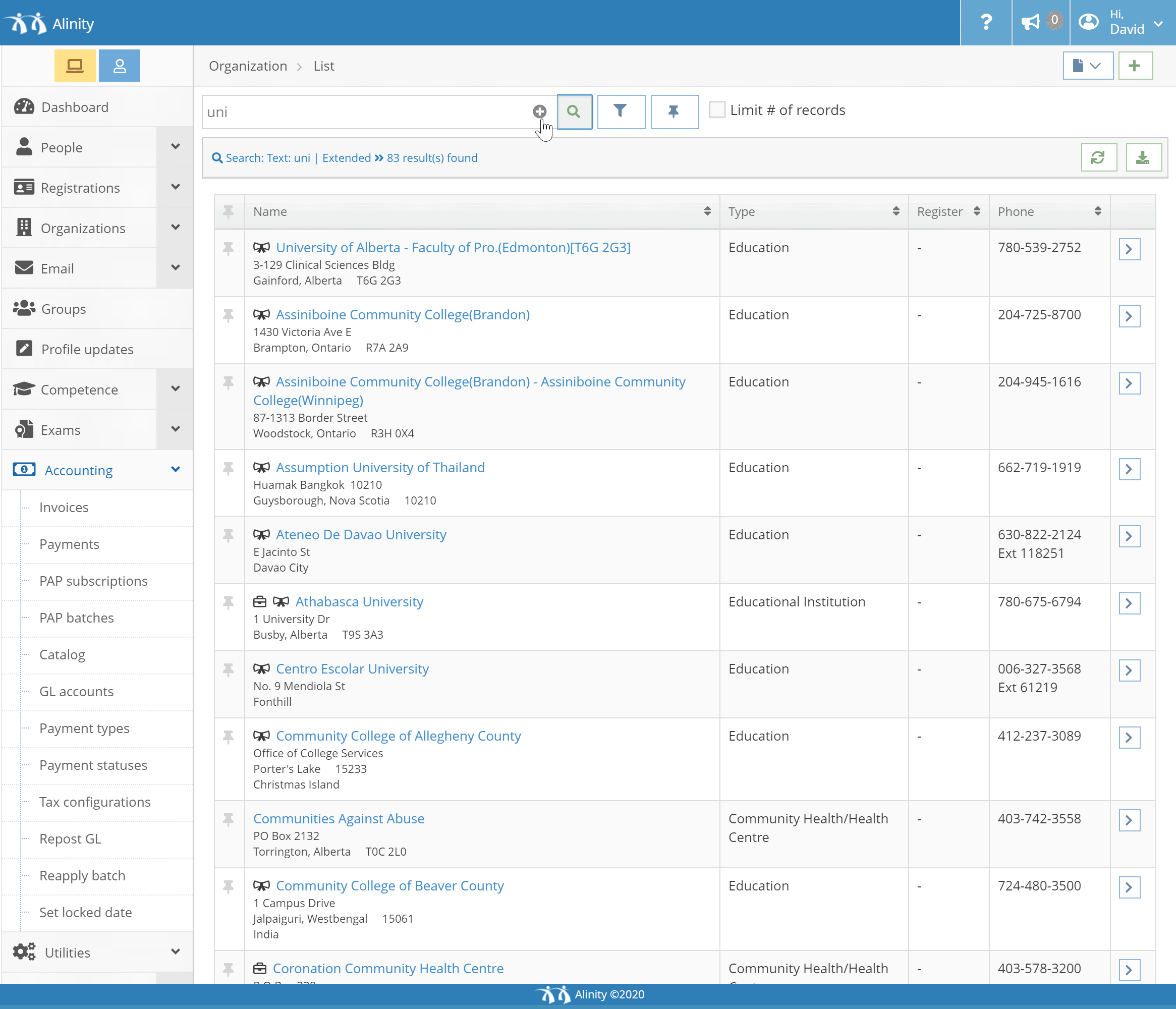Pin the Centro Escolar University row

[x=228, y=669]
